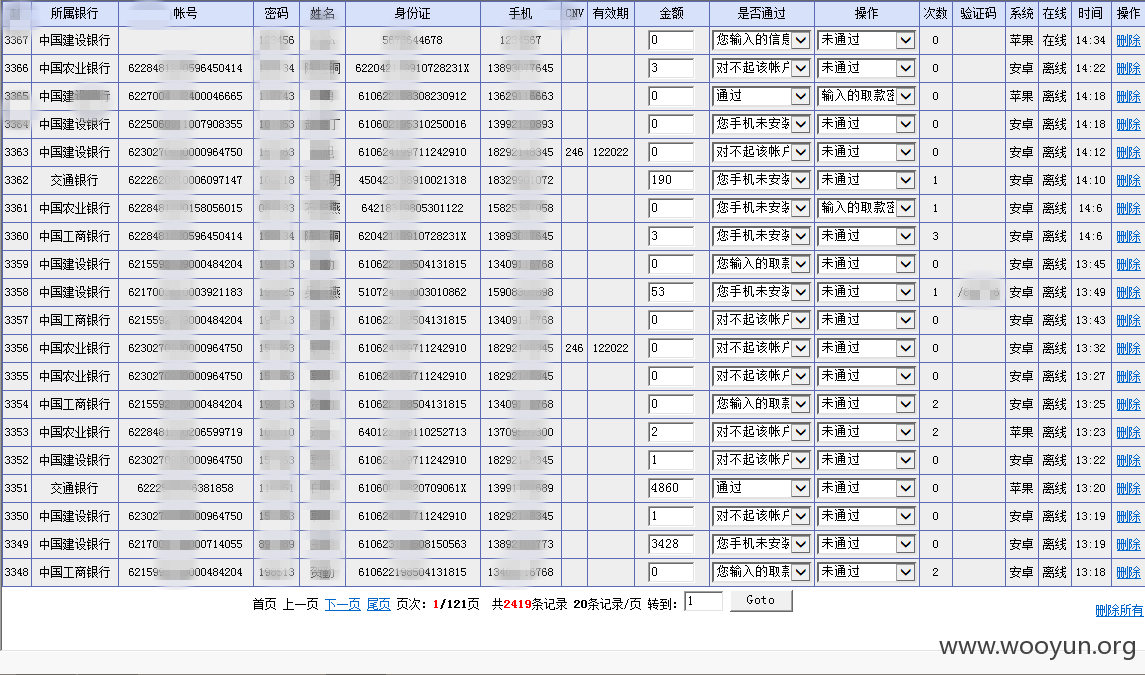This screenshot has height=675, width=1145.
Task: Click the 帐号 column header
Action: (x=185, y=13)
